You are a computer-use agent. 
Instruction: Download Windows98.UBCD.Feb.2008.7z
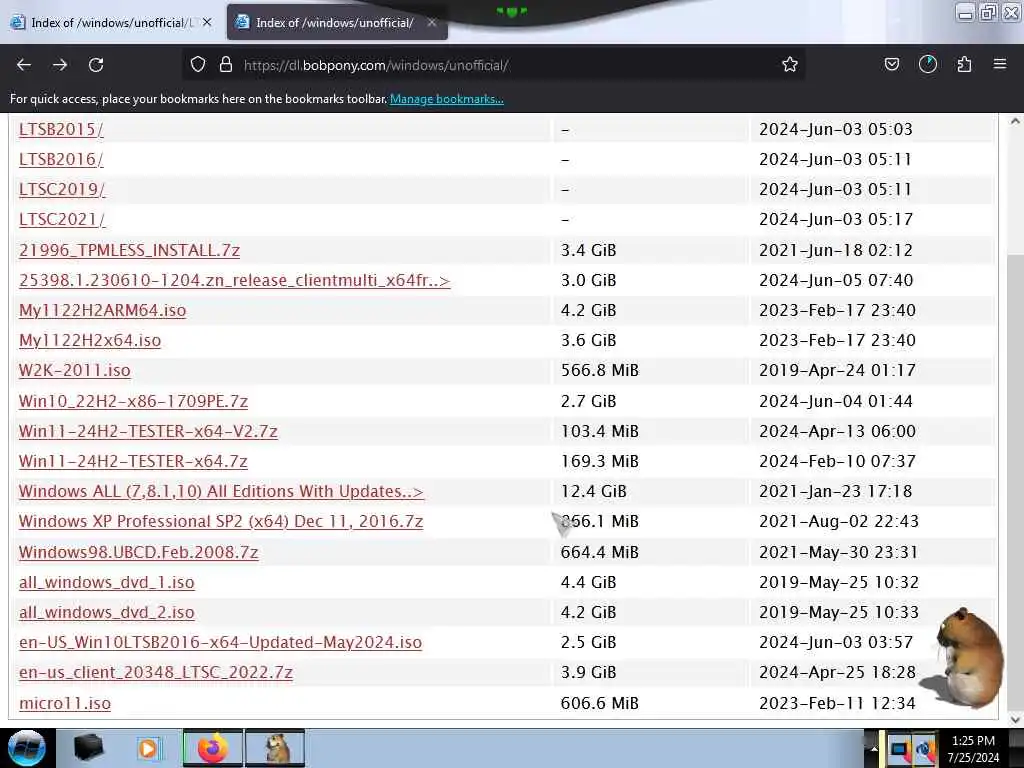coord(138,552)
